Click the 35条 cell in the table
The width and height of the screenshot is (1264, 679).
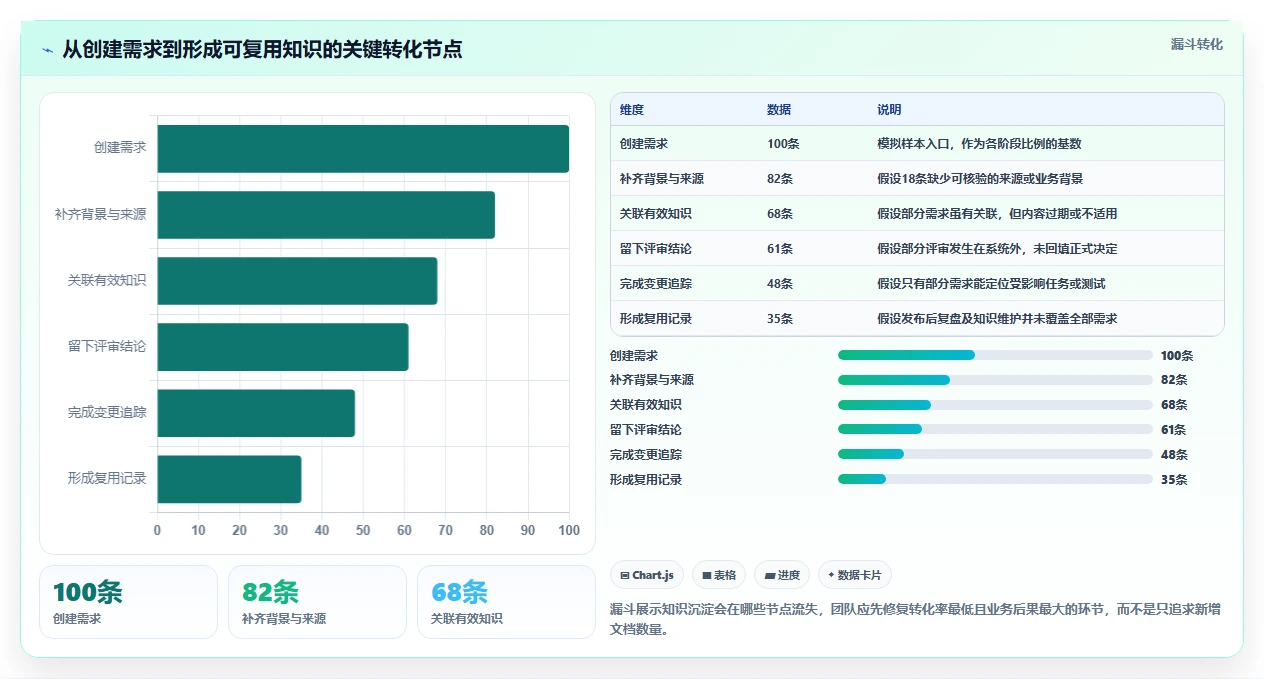pyautogui.click(x=780, y=319)
